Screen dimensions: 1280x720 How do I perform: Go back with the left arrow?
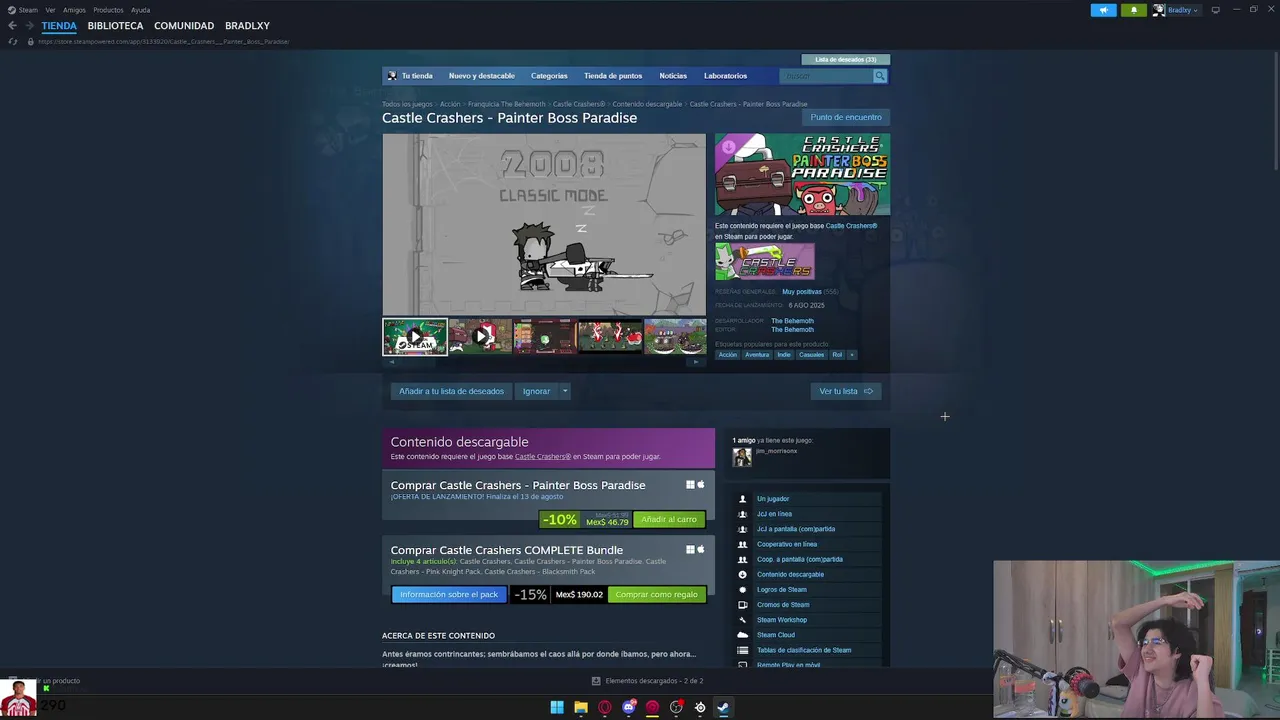pyautogui.click(x=12, y=26)
